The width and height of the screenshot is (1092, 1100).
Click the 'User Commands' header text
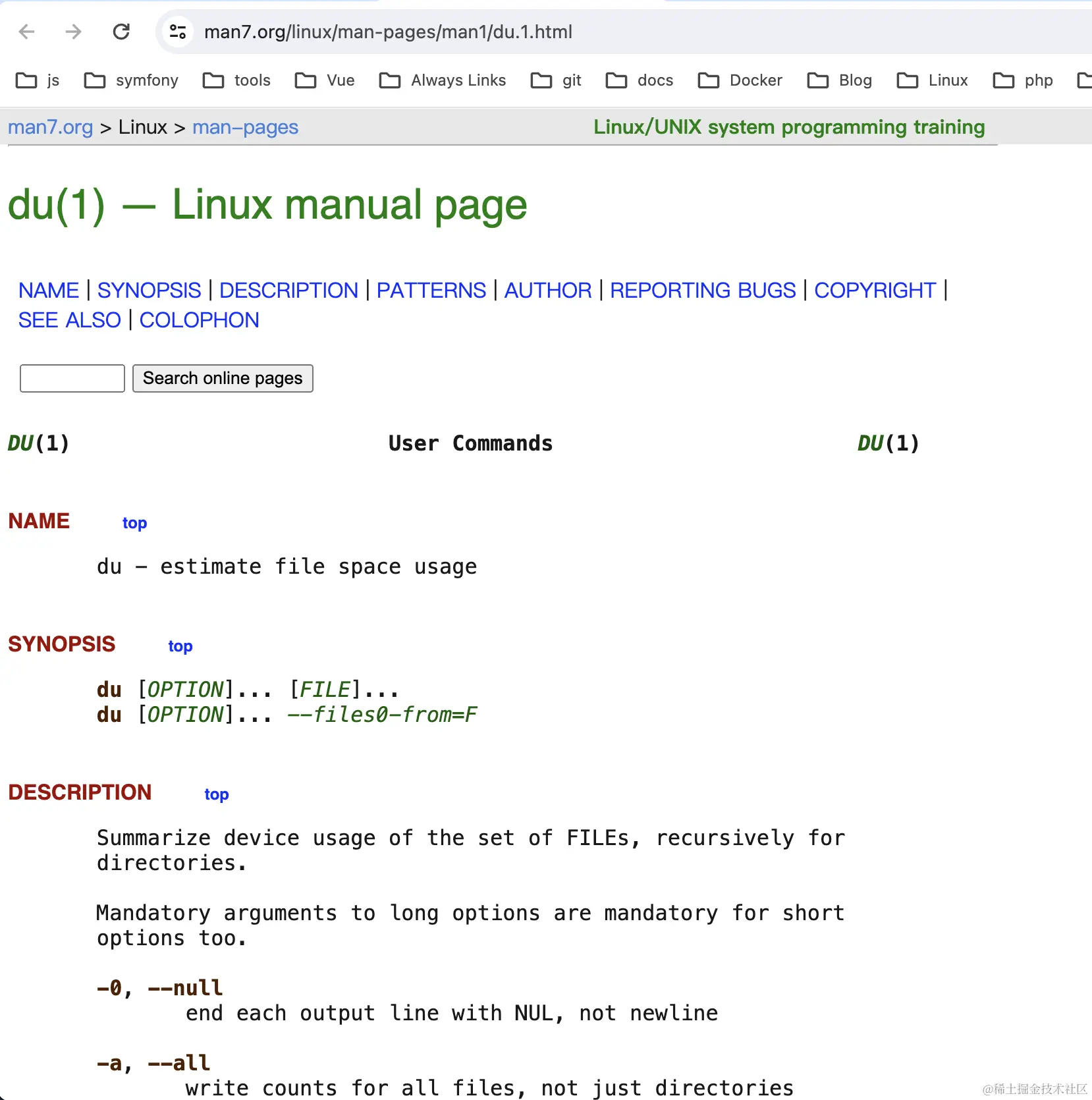coord(470,443)
